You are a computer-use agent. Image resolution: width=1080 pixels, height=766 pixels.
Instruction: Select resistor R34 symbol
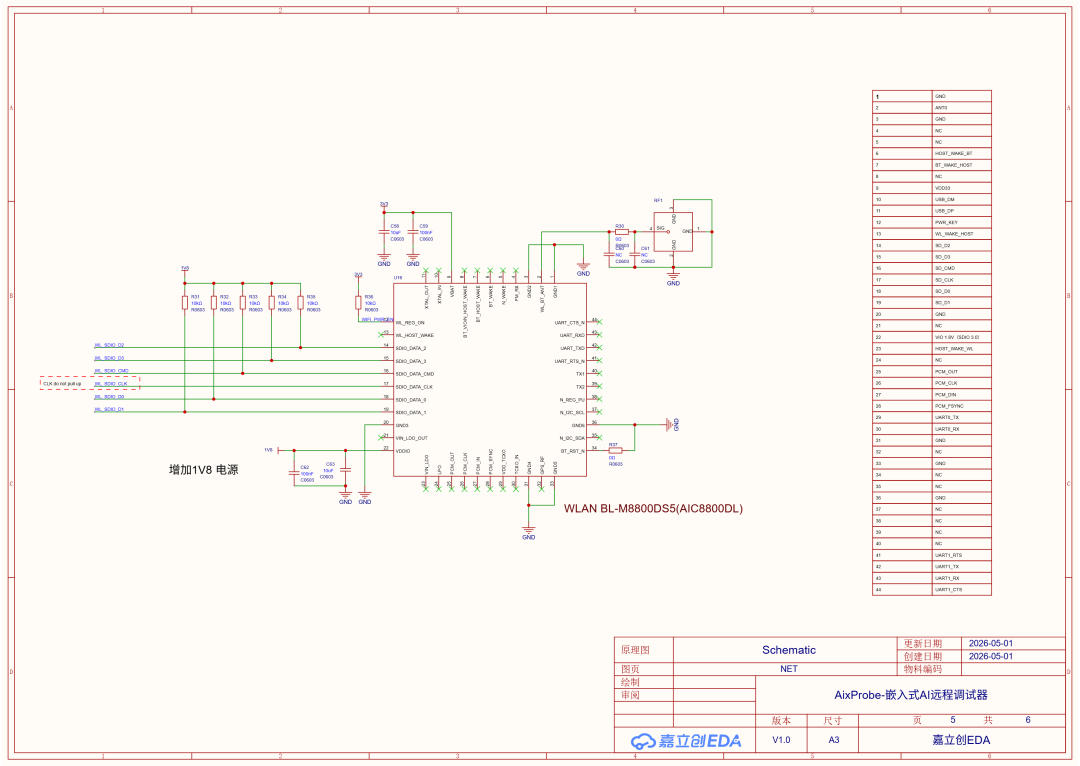pyautogui.click(x=271, y=303)
